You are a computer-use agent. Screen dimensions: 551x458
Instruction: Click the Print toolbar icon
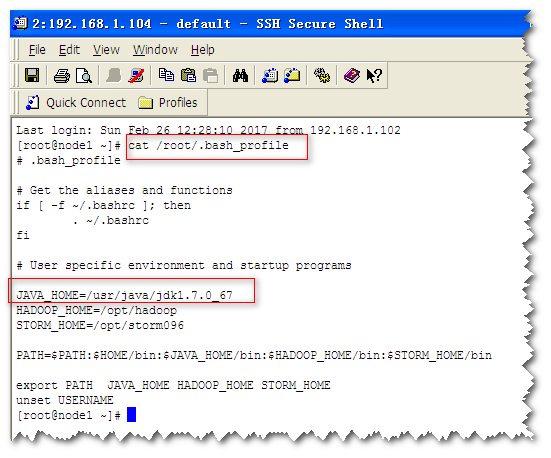[61, 75]
